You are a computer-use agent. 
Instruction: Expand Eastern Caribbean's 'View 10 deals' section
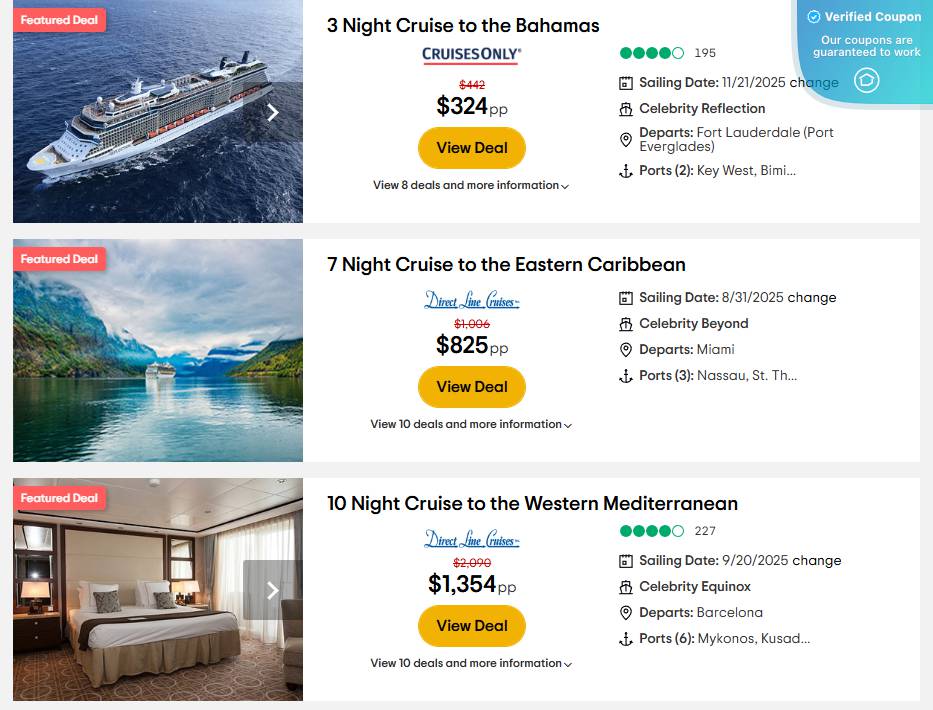coord(470,424)
